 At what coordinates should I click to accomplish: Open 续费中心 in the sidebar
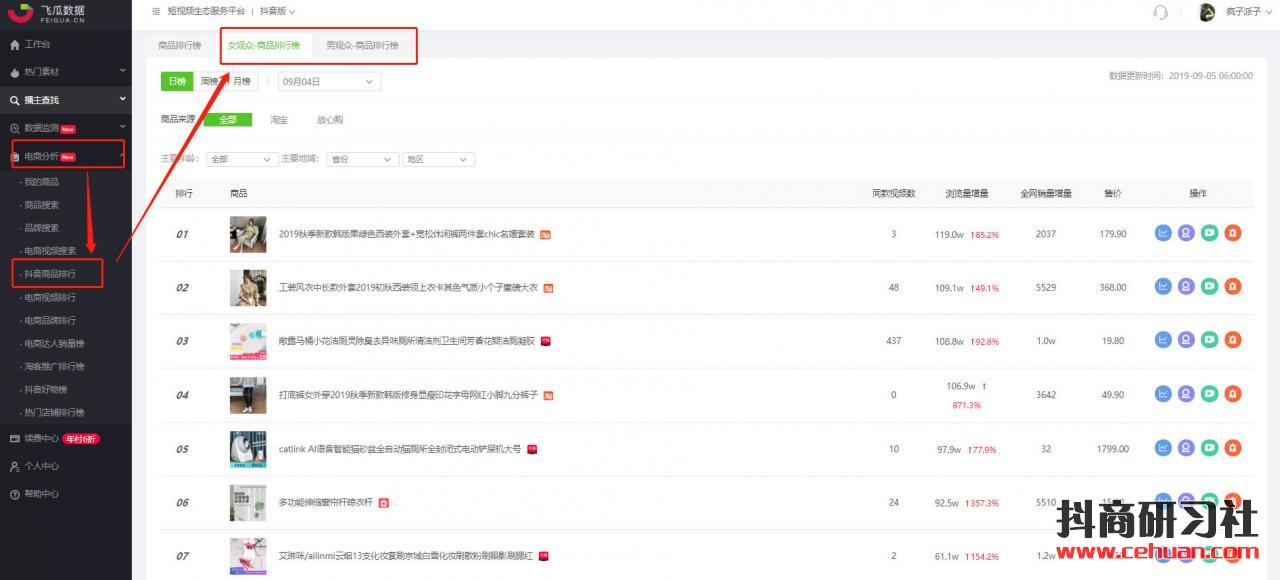[x=41, y=438]
